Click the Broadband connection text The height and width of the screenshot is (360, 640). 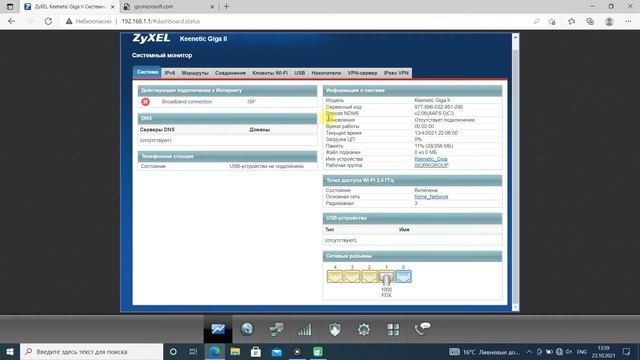(x=187, y=102)
